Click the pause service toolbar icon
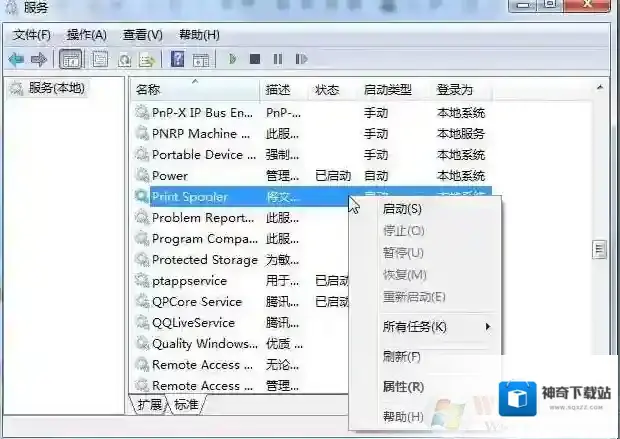 tap(277, 60)
